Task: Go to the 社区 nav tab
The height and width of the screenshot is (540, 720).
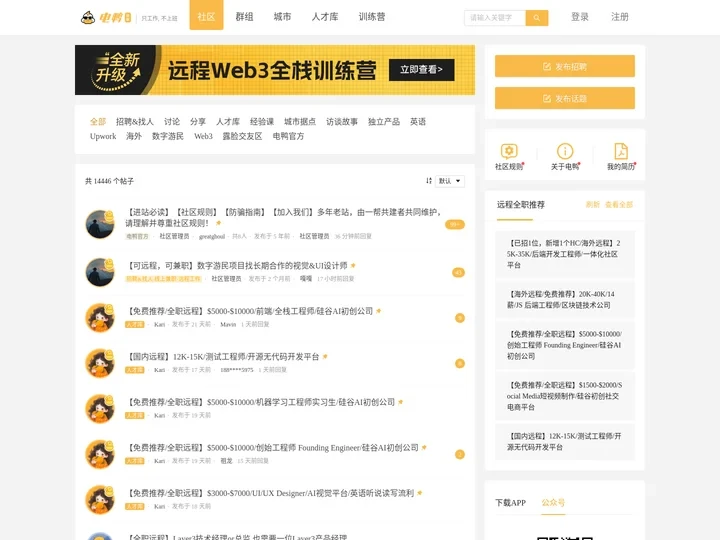Action: point(206,15)
